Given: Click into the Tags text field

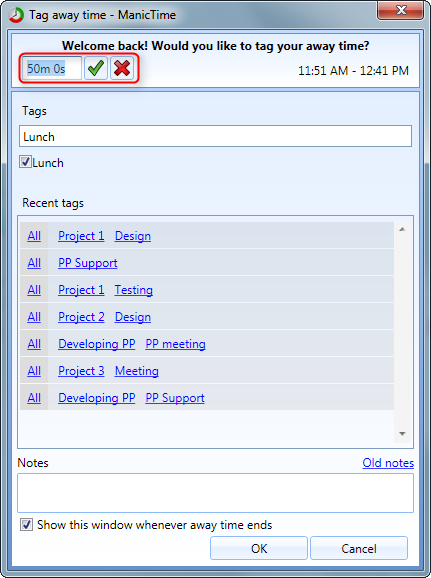Looking at the screenshot, I should tap(215, 136).
